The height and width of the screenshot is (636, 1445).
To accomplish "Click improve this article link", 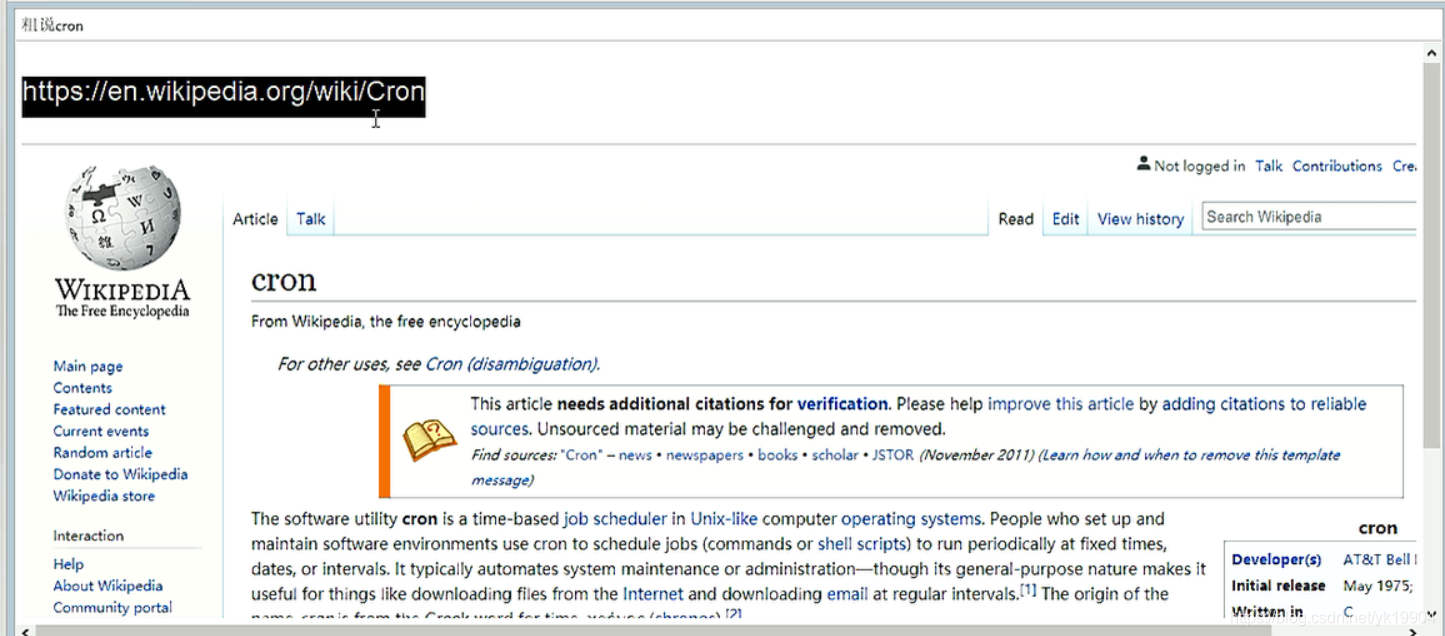I will 1061,404.
